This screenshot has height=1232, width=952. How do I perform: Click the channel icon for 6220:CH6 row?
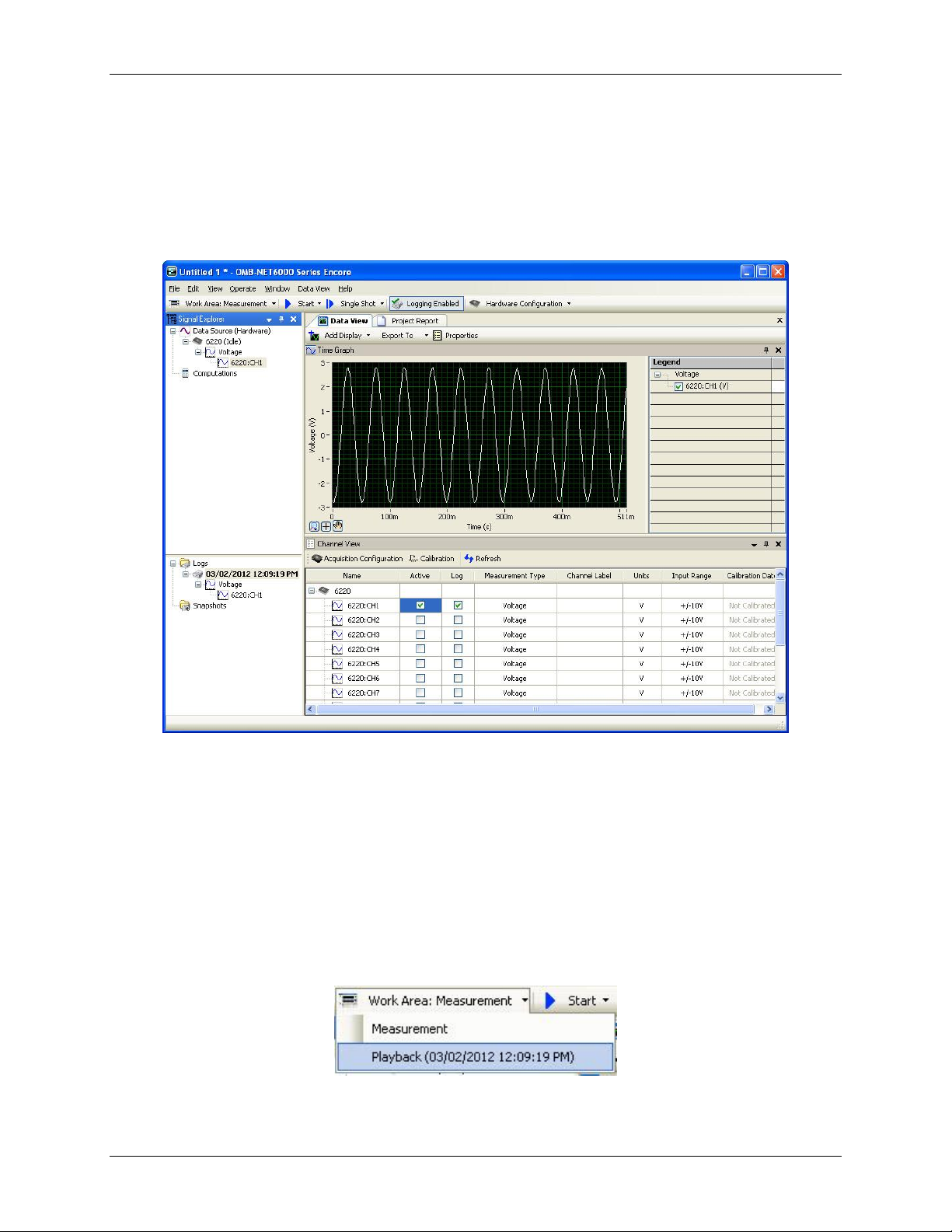(x=337, y=678)
